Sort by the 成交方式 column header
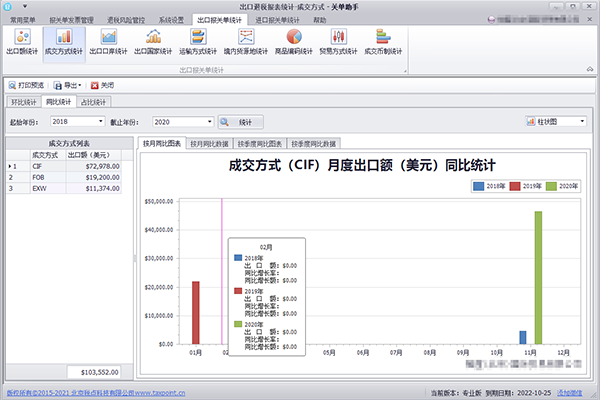This screenshot has width=600, height=400. pyautogui.click(x=48, y=155)
